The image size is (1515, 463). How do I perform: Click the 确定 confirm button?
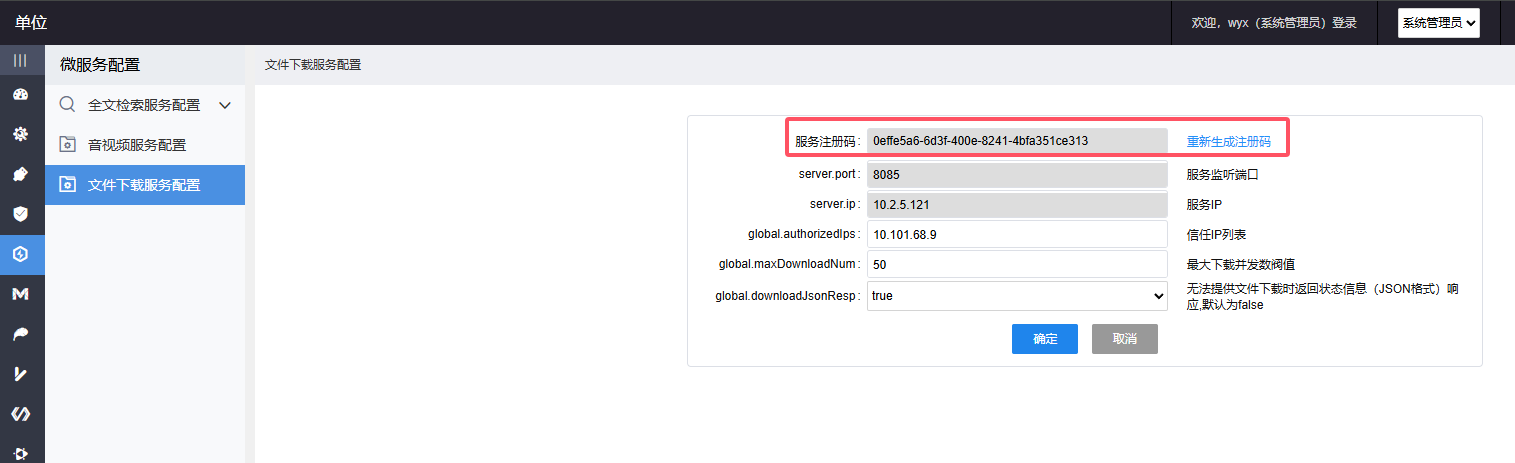tap(1044, 339)
